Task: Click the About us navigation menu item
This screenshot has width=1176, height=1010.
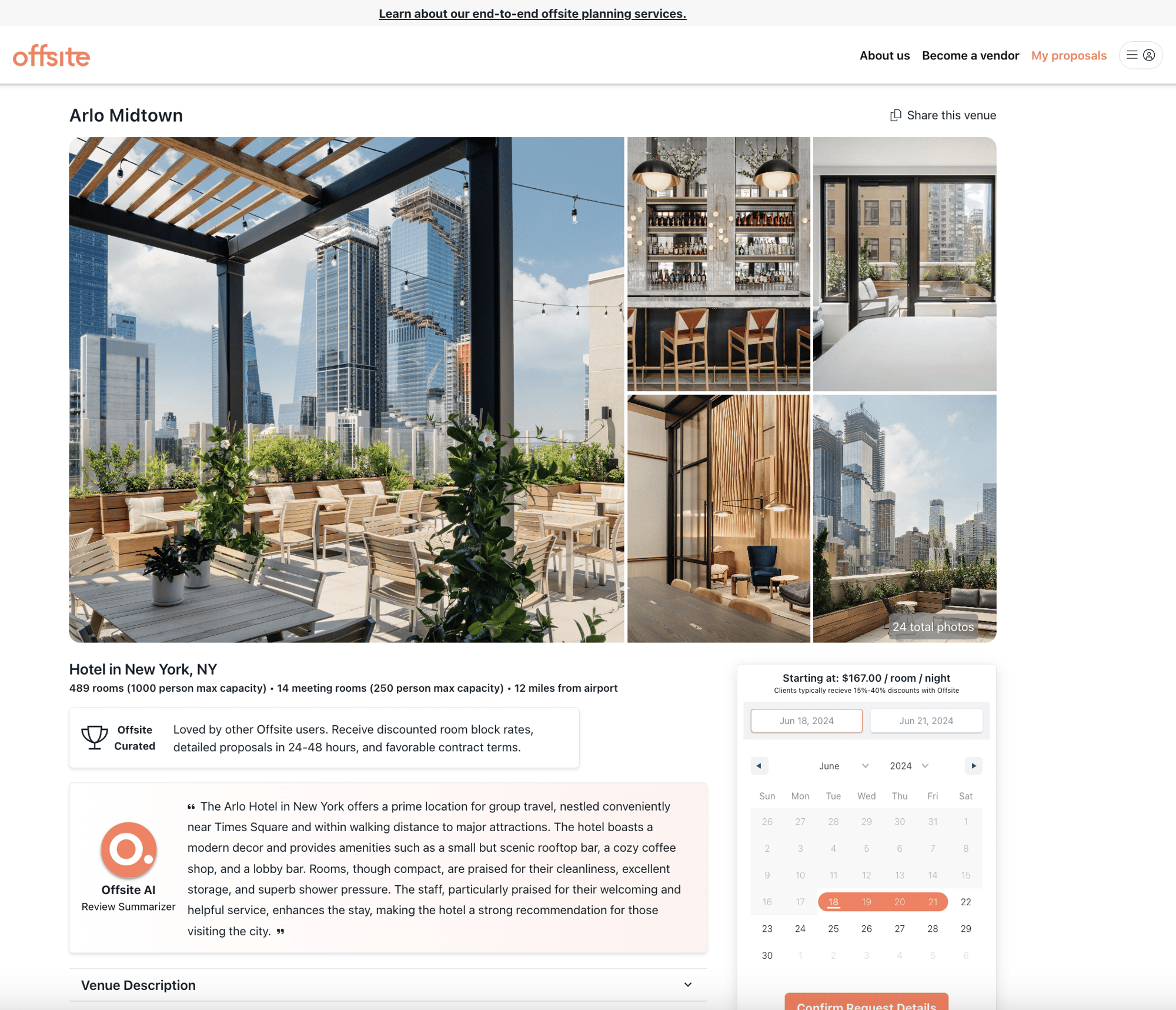Action: tap(885, 55)
